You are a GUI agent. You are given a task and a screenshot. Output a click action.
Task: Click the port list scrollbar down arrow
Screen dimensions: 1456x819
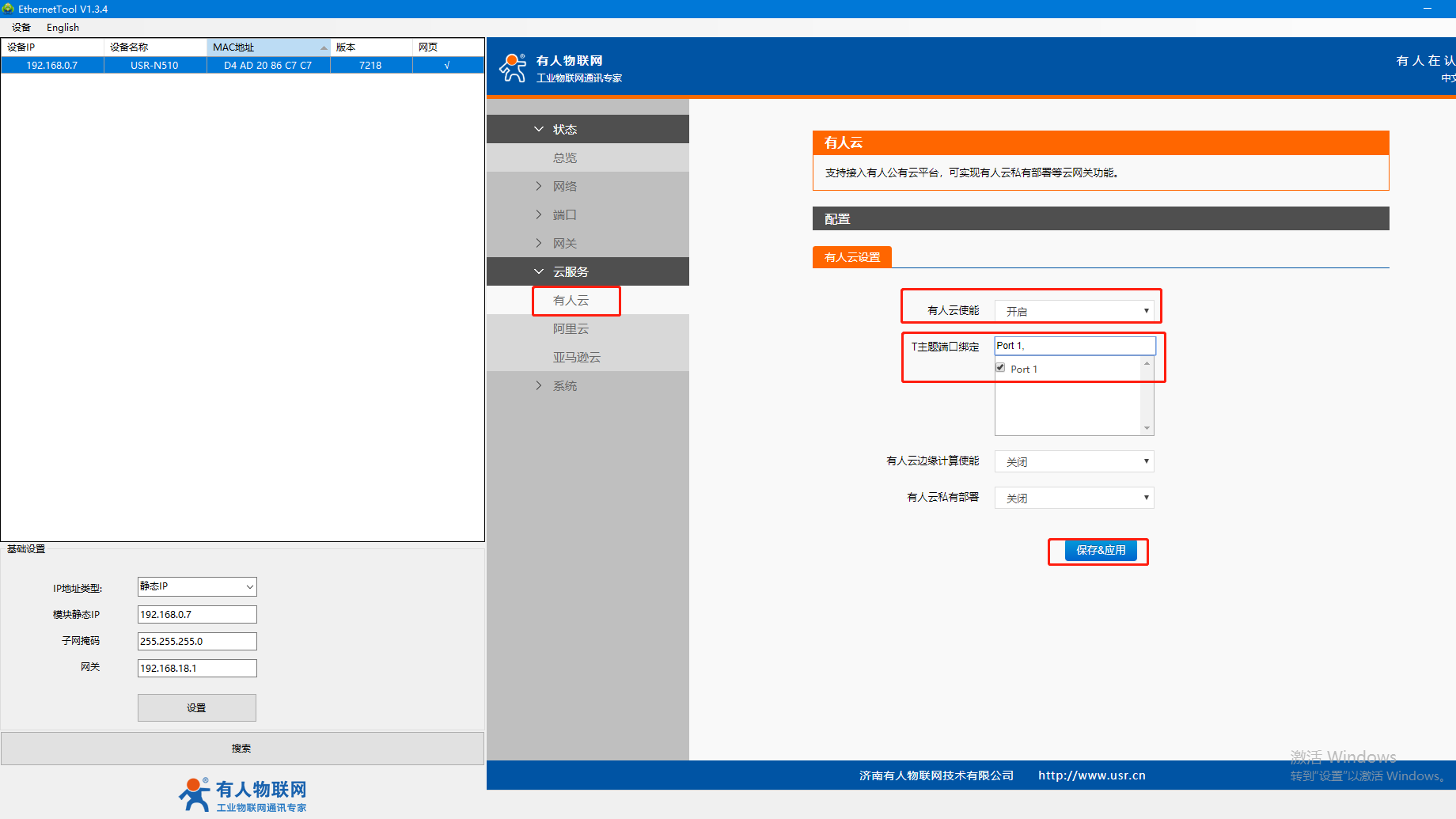pyautogui.click(x=1147, y=428)
